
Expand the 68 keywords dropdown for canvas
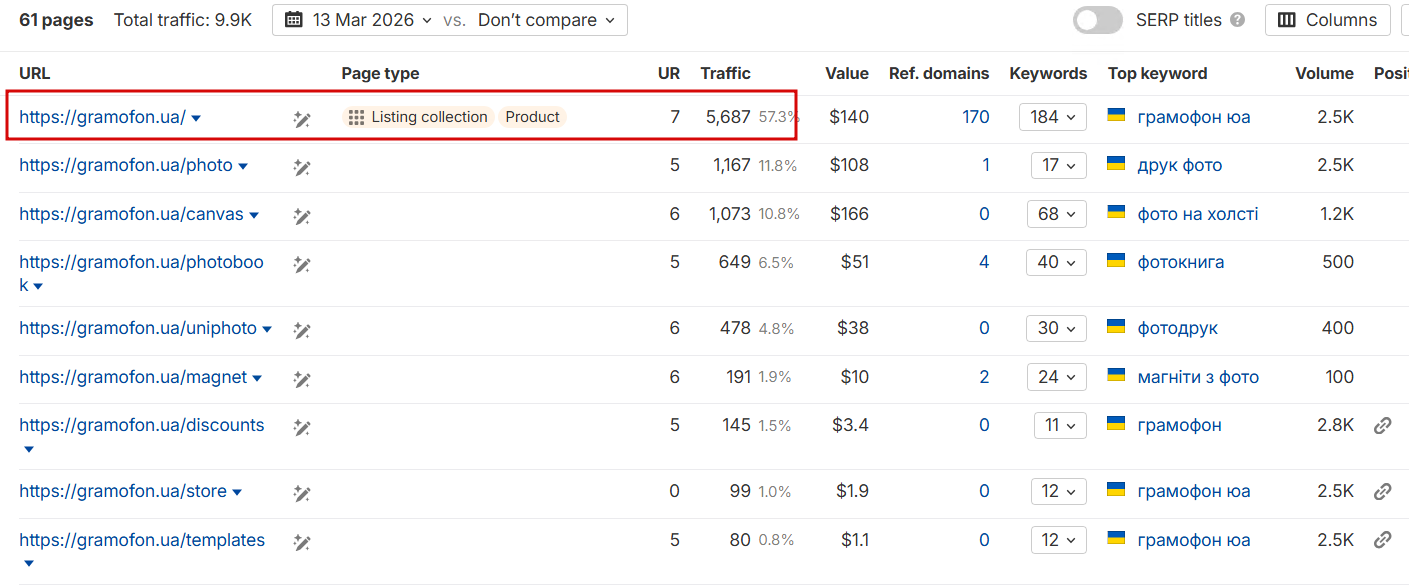[1056, 214]
